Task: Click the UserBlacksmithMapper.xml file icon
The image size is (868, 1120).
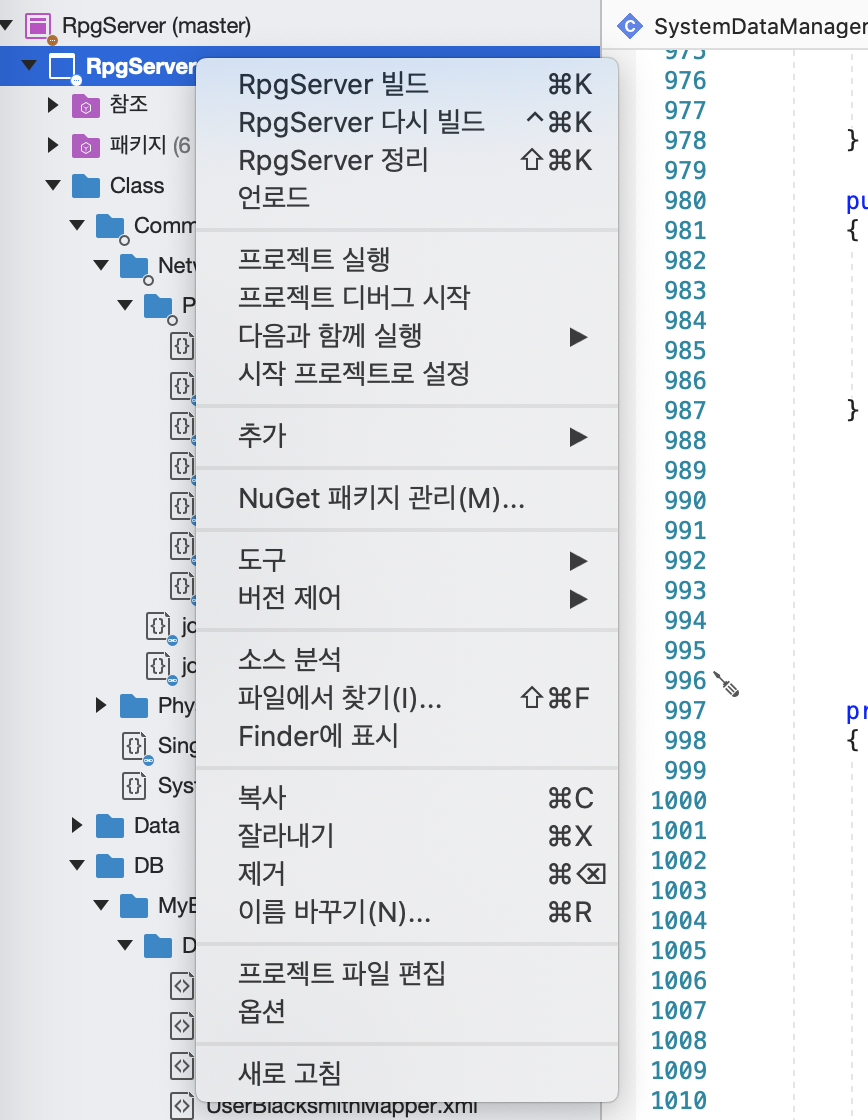Action: 182,1106
